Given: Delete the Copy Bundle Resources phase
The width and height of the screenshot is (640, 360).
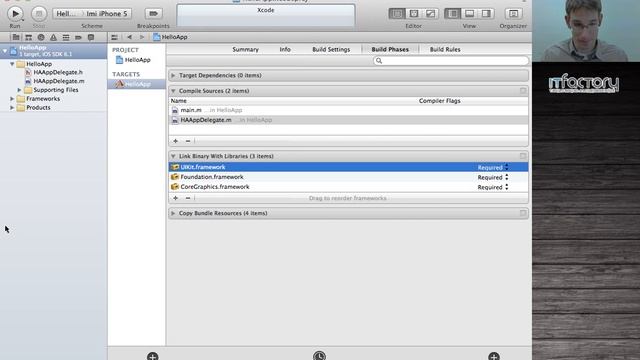Looking at the screenshot, I should point(523,213).
